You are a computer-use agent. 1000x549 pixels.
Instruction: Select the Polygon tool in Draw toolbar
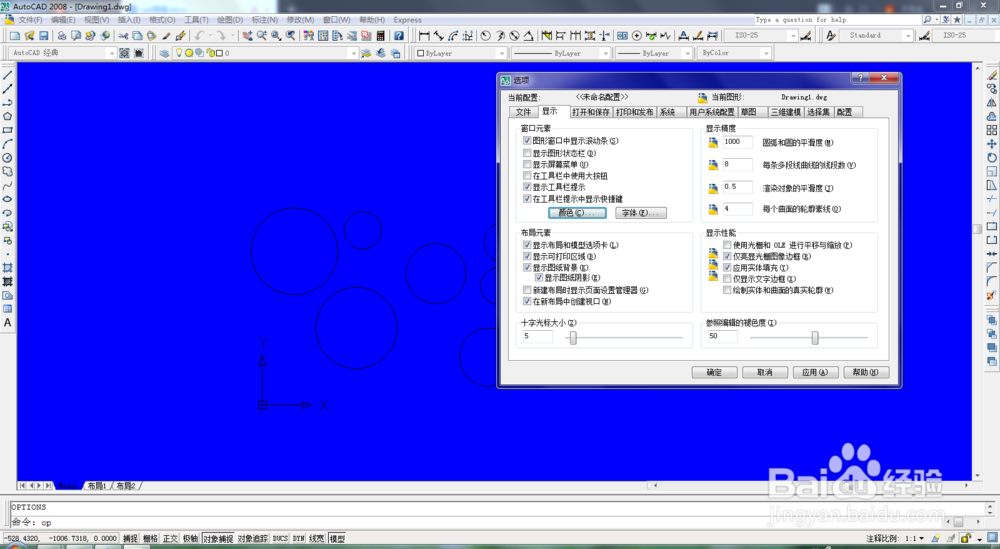8,117
